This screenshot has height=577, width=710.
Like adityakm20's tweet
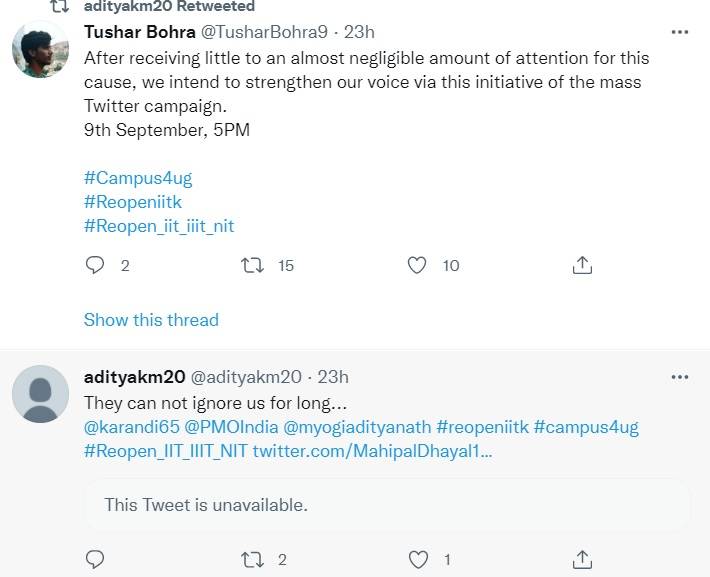click(418, 559)
